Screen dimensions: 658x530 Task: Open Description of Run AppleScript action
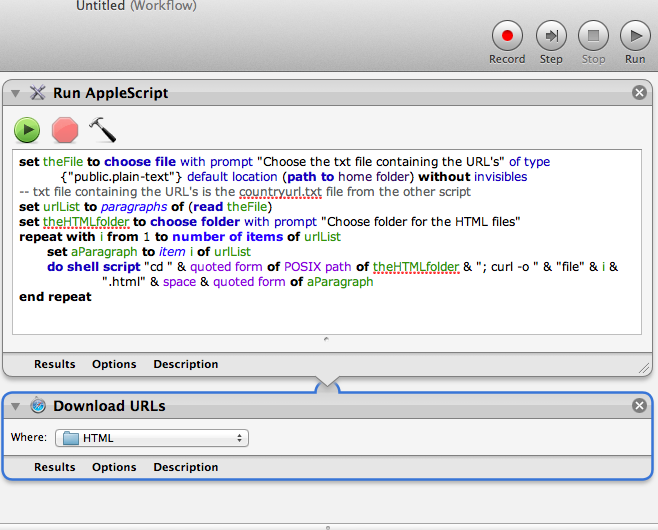pos(185,364)
